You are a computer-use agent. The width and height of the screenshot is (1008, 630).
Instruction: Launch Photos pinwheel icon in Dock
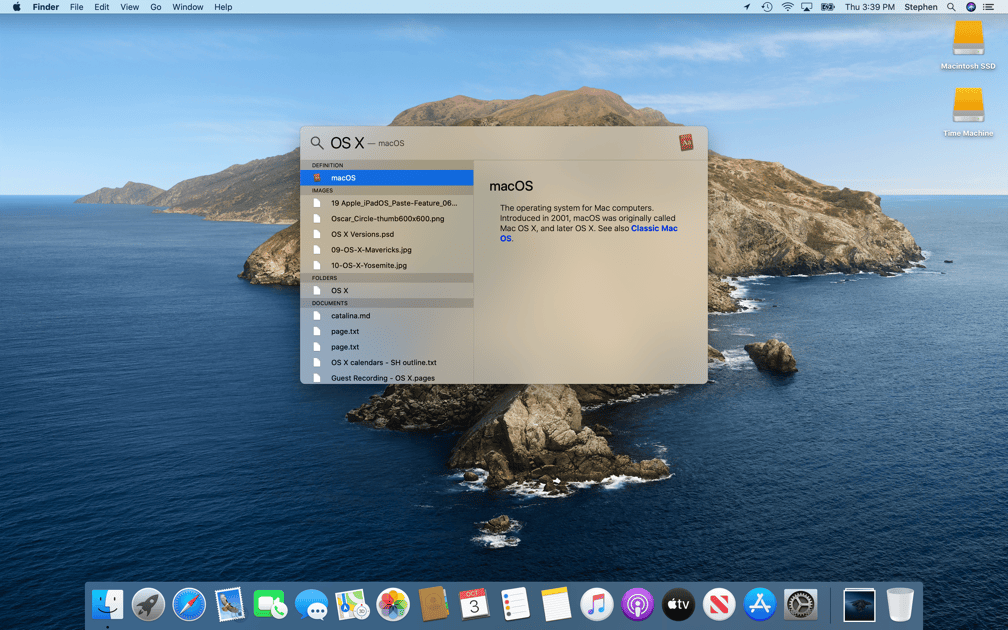(x=393, y=604)
